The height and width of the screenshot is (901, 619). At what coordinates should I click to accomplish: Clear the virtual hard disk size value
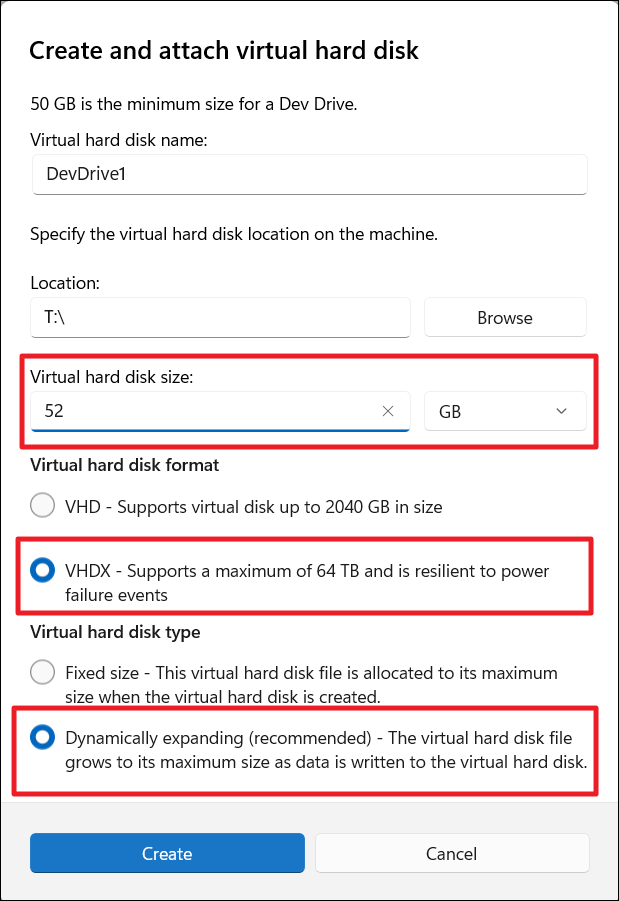click(388, 411)
